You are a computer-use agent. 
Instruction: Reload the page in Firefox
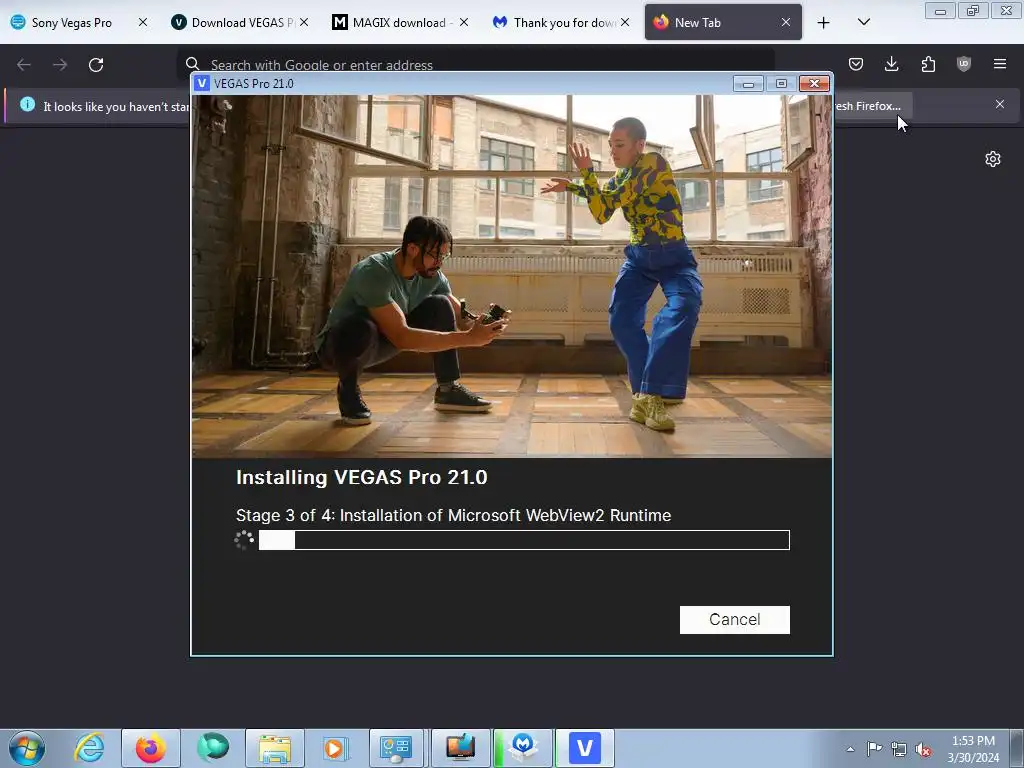tap(96, 65)
